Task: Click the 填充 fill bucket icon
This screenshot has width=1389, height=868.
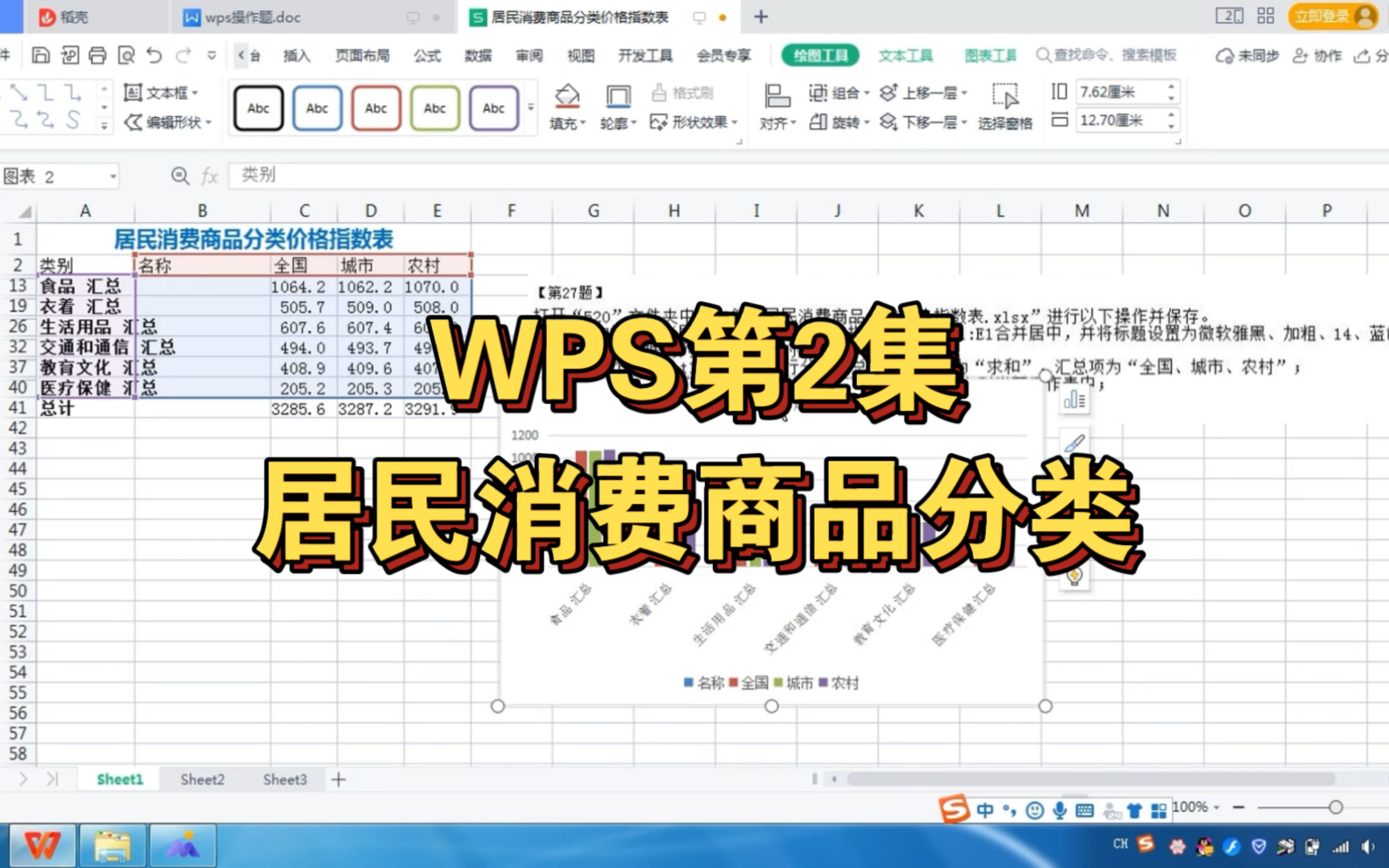Action: 567,97
